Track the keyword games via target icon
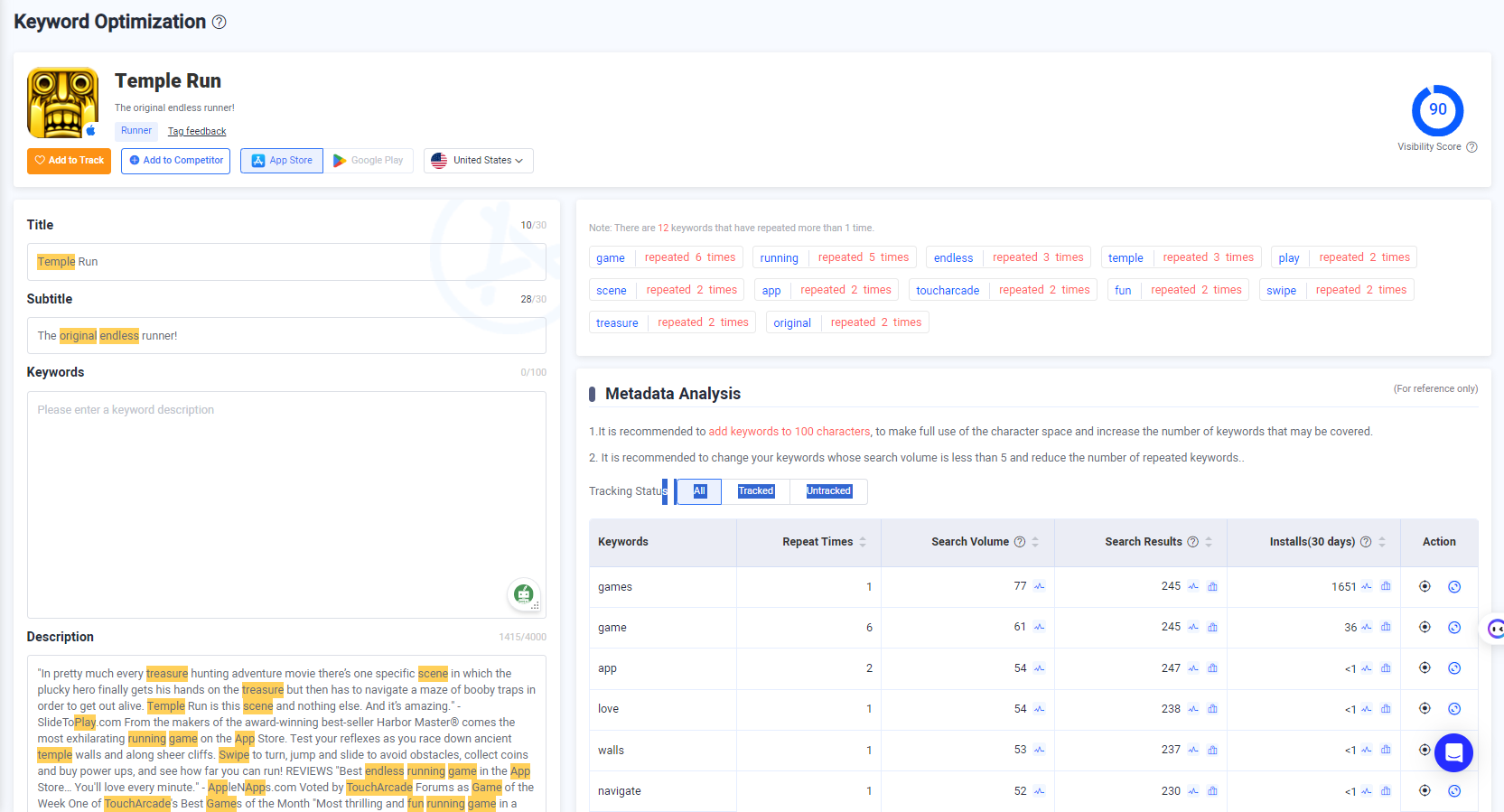1504x812 pixels. click(x=1425, y=586)
